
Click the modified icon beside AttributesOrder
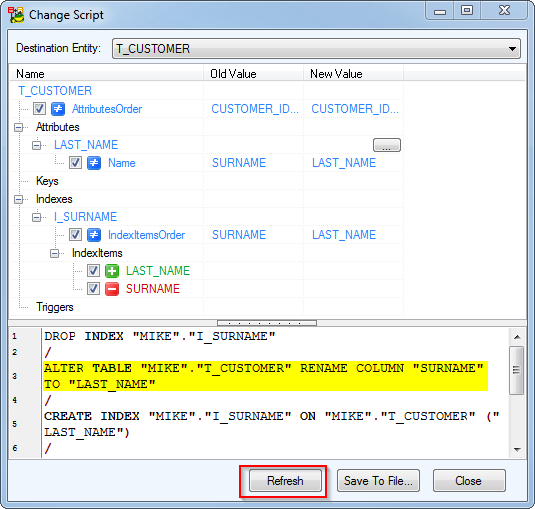pyautogui.click(x=58, y=109)
